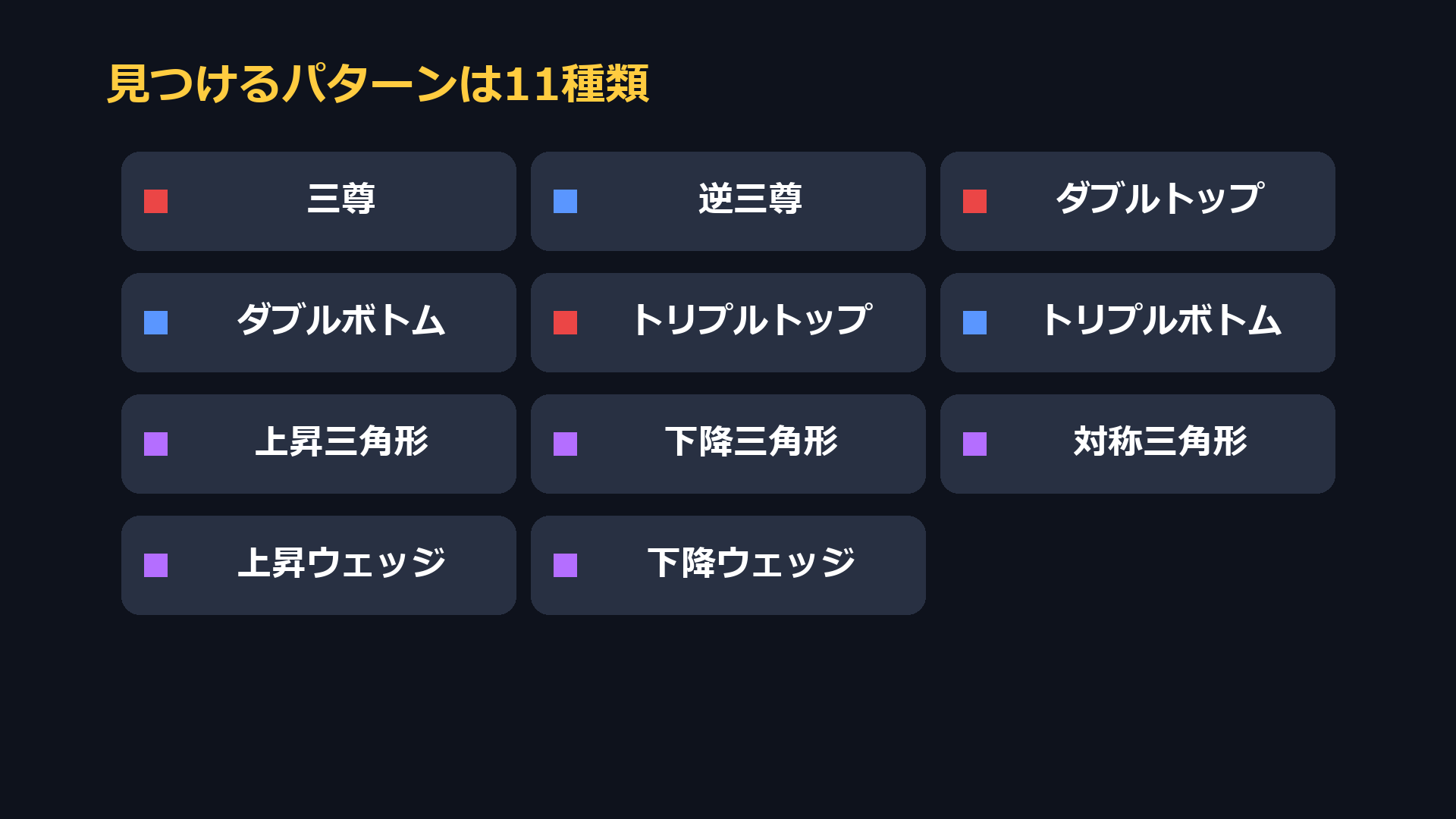Select the 対称三角形 card

[1137, 444]
